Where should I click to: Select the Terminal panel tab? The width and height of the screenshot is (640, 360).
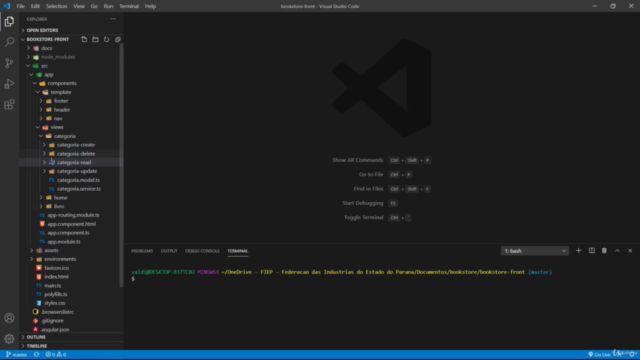tap(238, 251)
